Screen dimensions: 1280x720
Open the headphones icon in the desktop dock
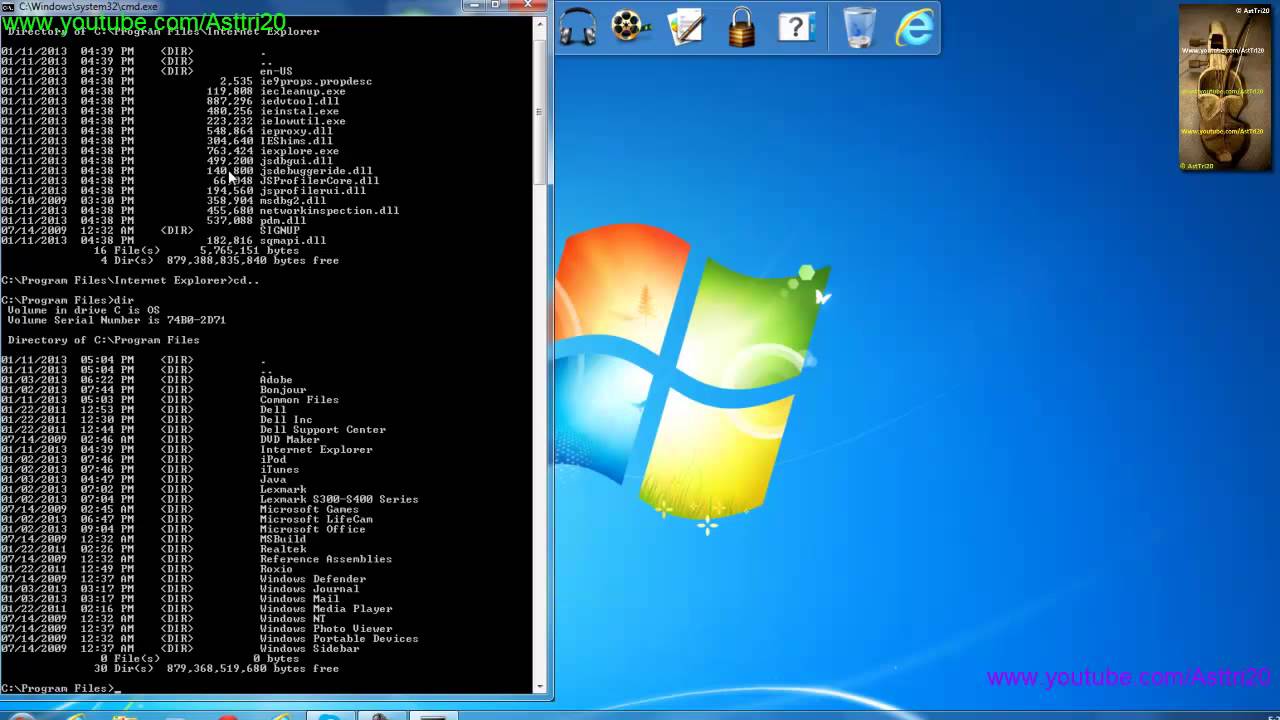[578, 26]
